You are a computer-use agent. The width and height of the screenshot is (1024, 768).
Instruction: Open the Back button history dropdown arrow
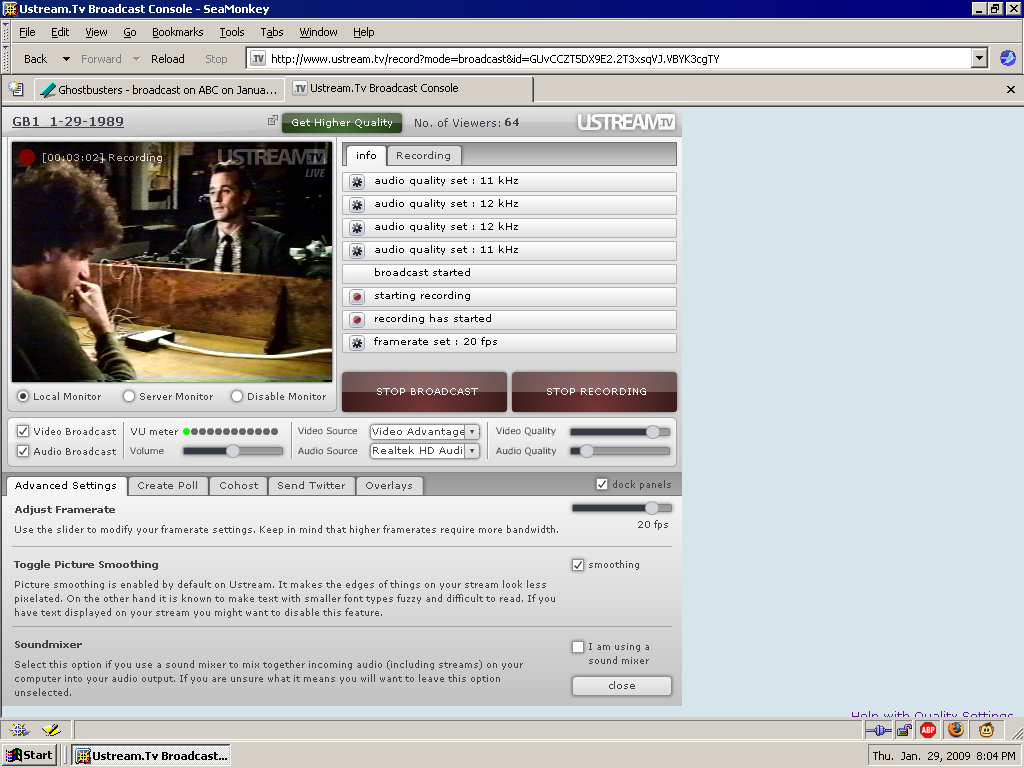point(66,59)
